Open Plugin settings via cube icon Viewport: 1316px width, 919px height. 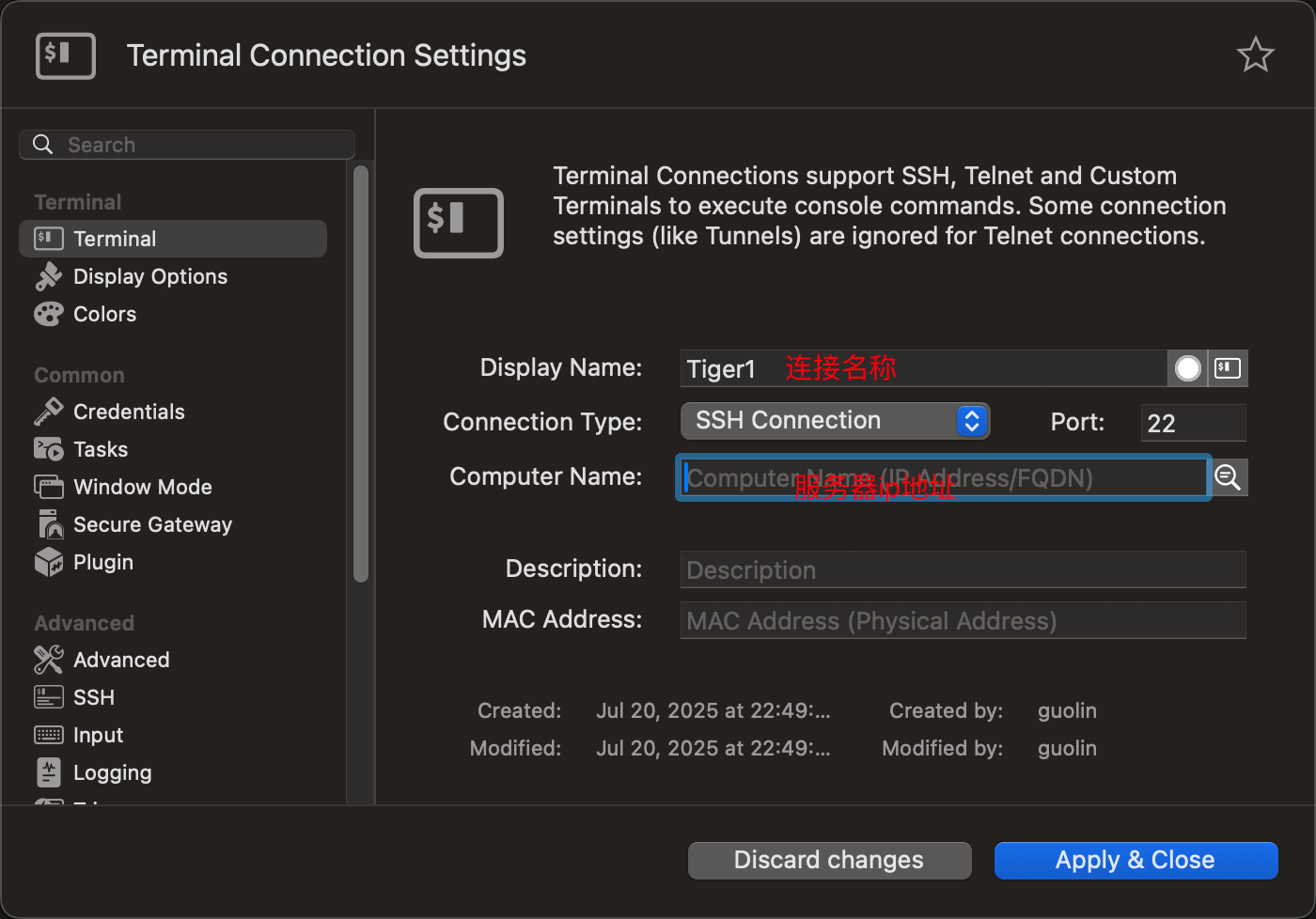pos(48,561)
